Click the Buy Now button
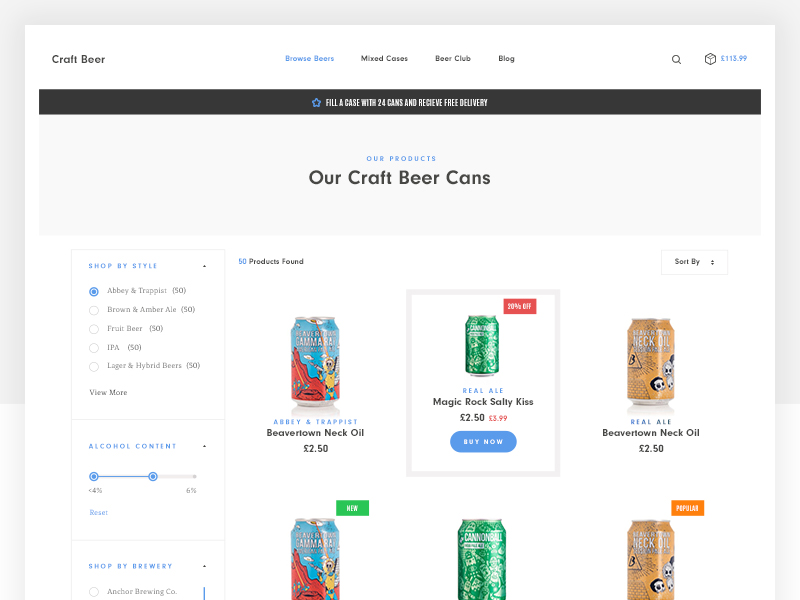 (483, 442)
